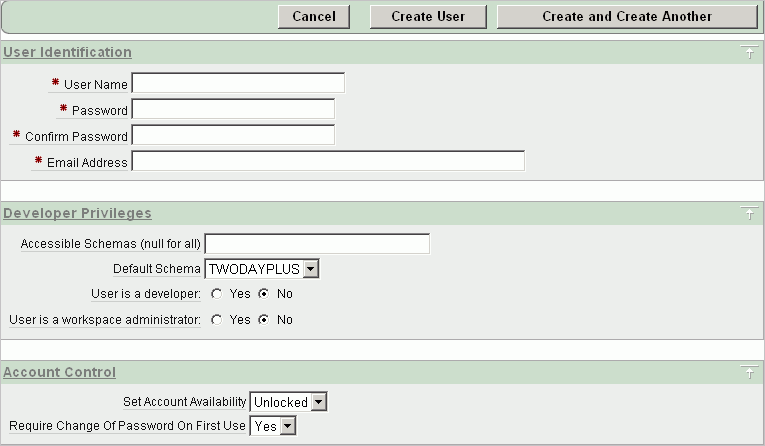Click top arrow icon in Developer Privileges header
The height and width of the screenshot is (446, 765).
[x=749, y=214]
